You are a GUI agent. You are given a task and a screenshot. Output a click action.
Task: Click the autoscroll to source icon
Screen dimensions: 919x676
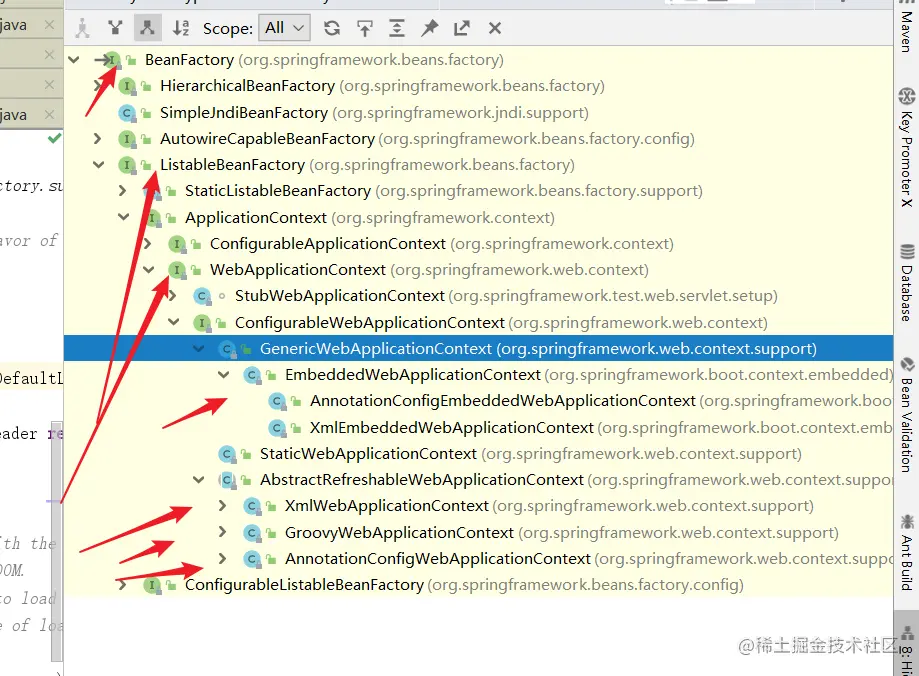[365, 28]
